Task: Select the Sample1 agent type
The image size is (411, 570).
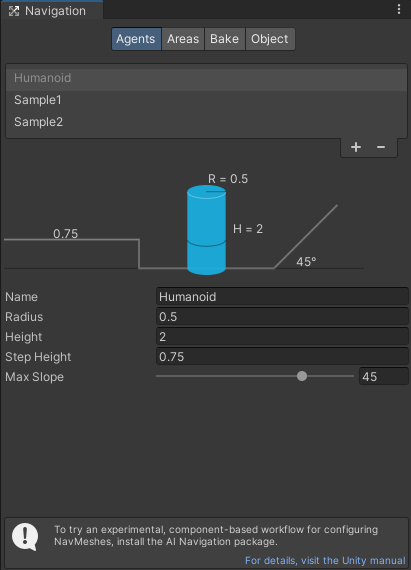Action: pyautogui.click(x=206, y=100)
